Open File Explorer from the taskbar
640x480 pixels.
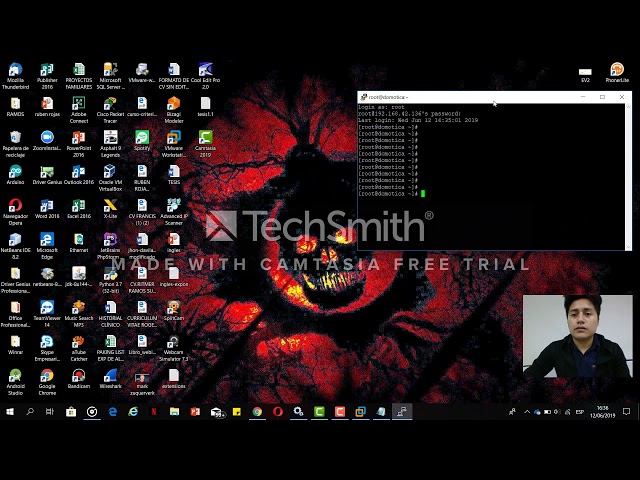174,411
